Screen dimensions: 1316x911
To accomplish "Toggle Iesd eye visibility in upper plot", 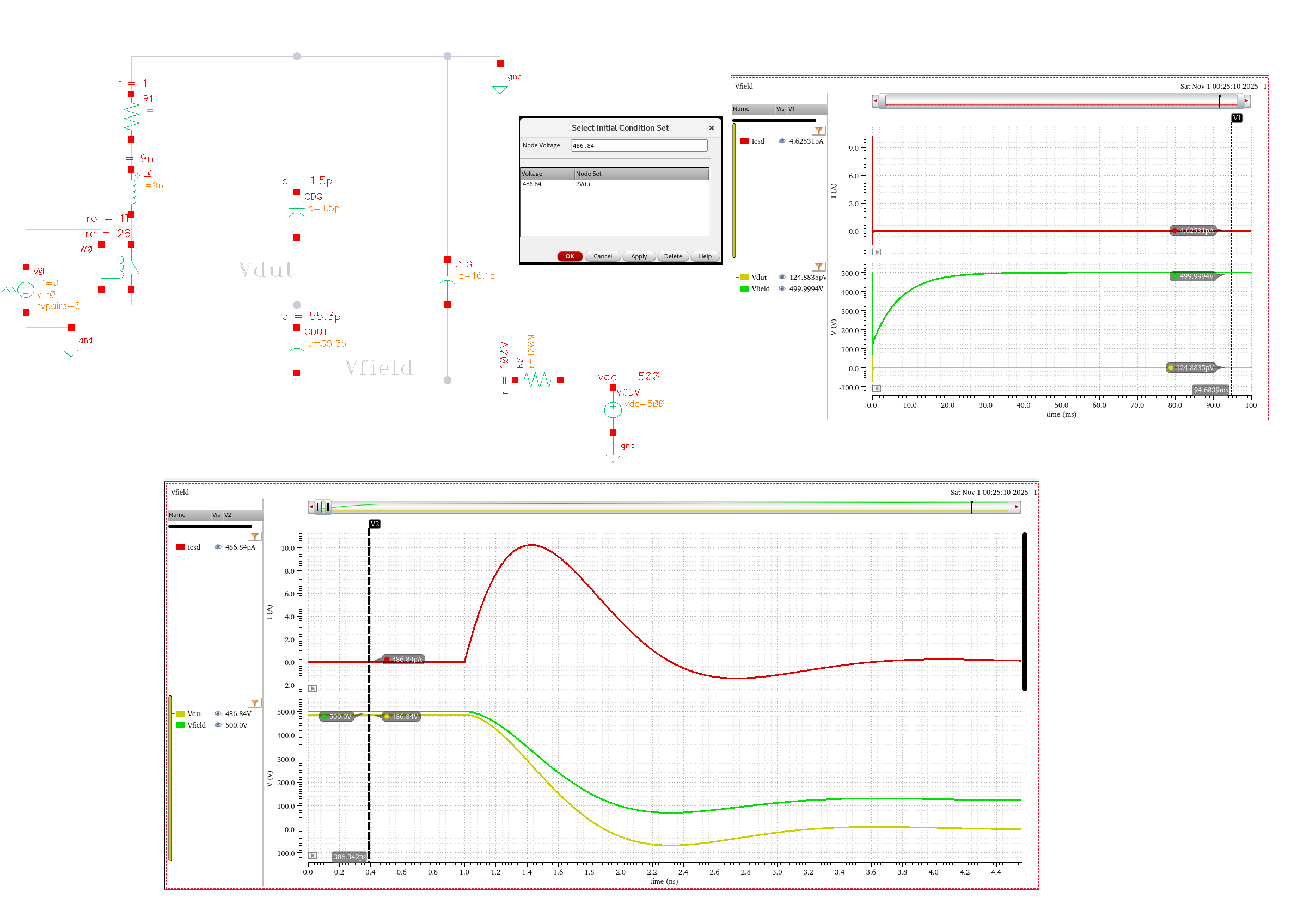I will point(782,141).
